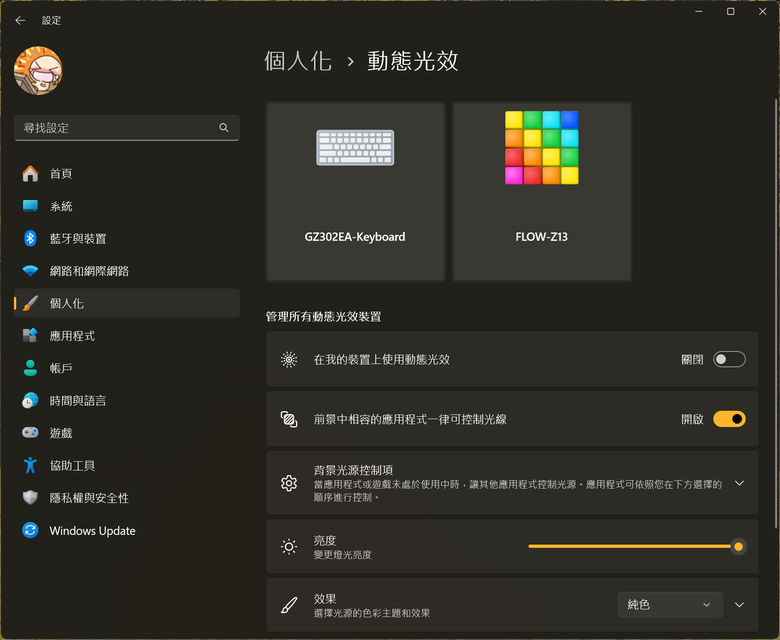Expand the 效果 row chevron
Image resolution: width=780 pixels, height=640 pixels.
point(739,605)
